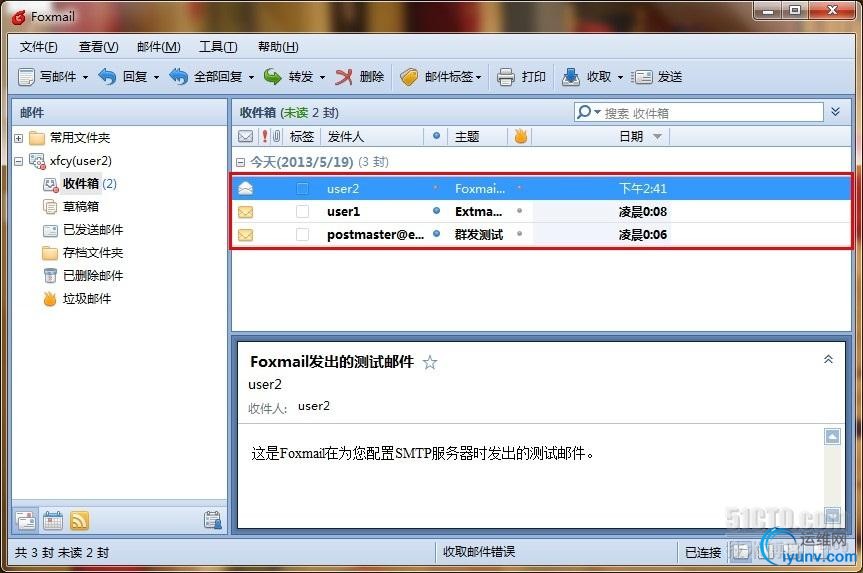863x573 pixels.
Task: Click the search magnifier icon
Action: (x=584, y=112)
